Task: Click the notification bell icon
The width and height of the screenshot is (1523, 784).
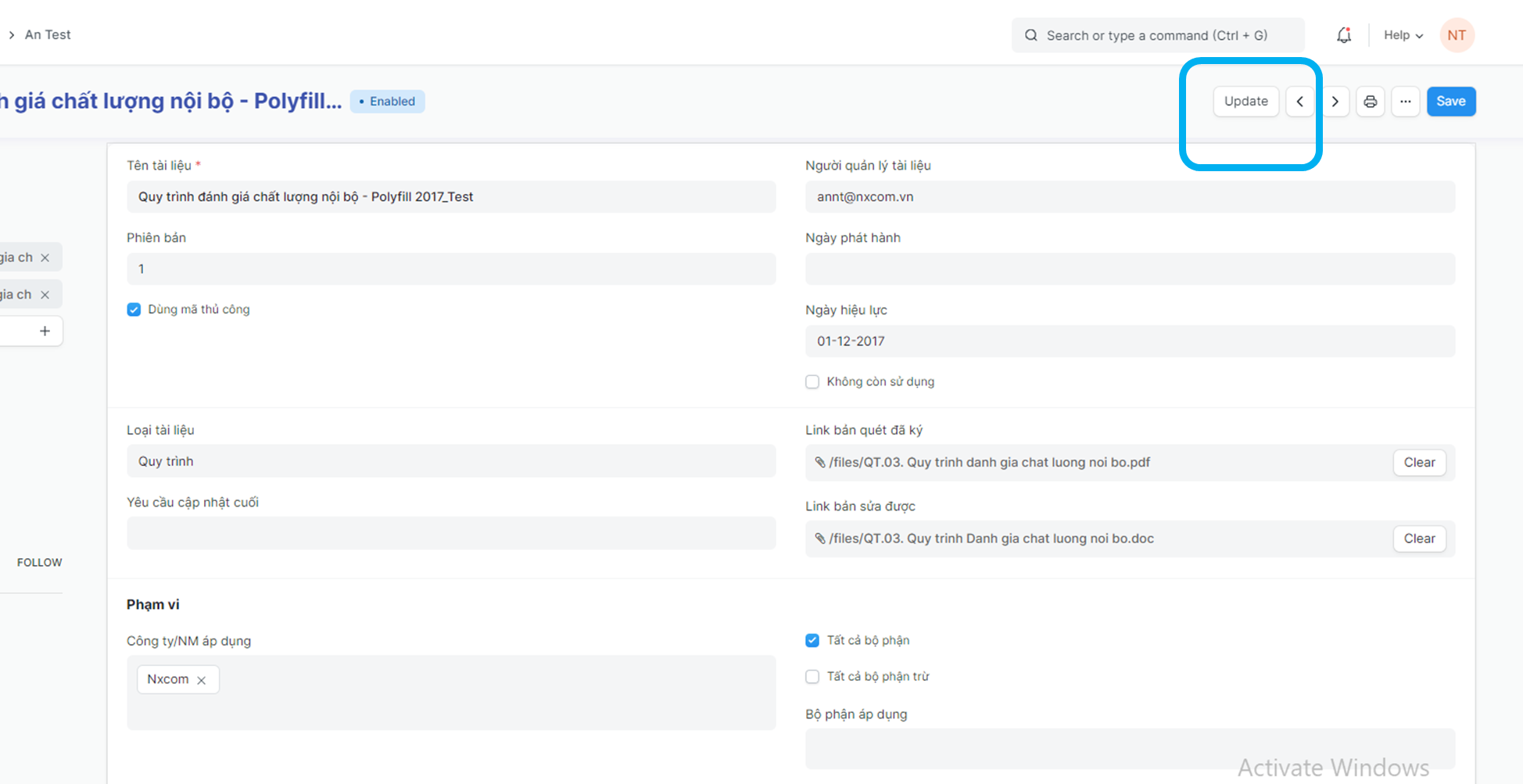Action: click(x=1343, y=35)
